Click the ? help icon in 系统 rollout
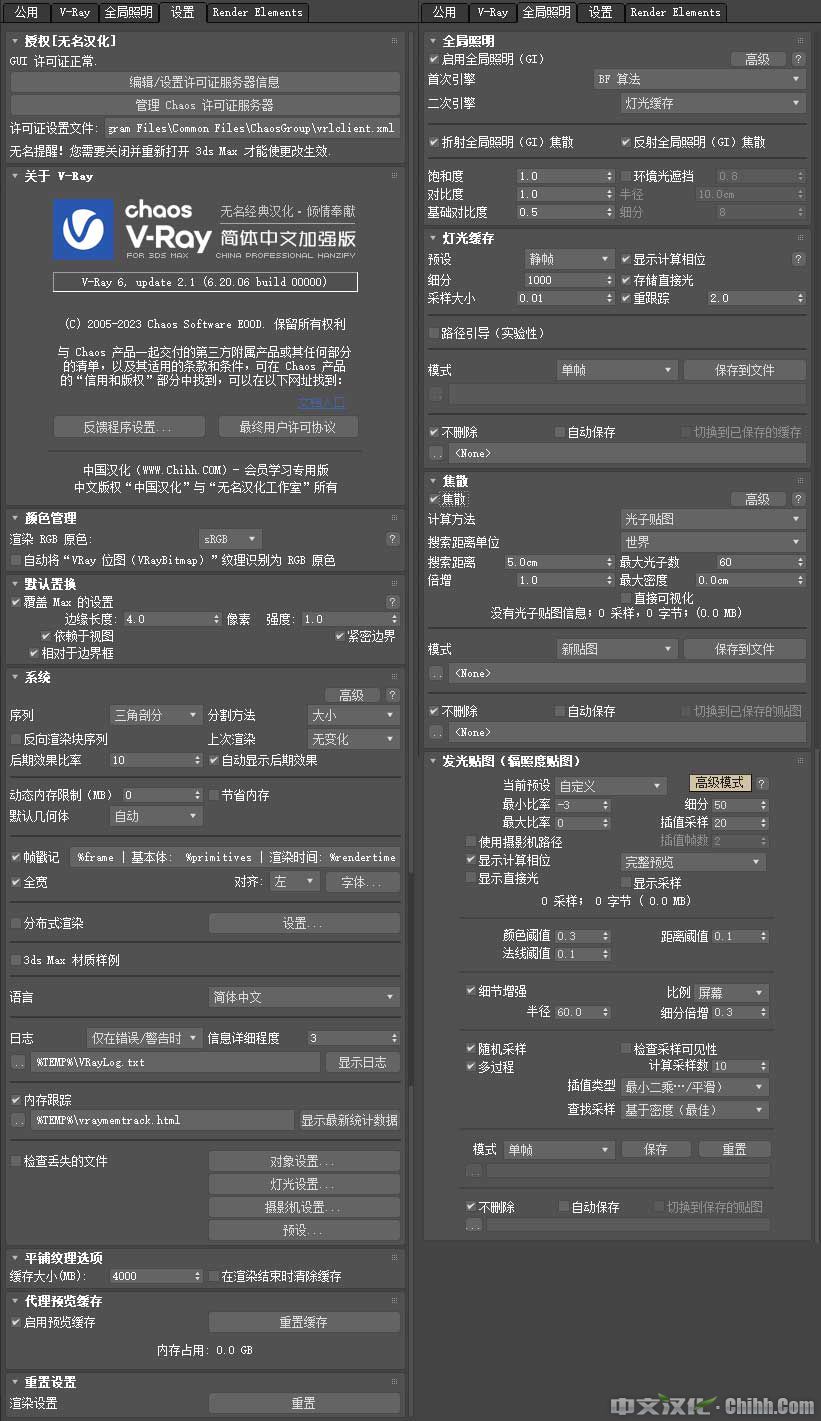 [x=393, y=695]
